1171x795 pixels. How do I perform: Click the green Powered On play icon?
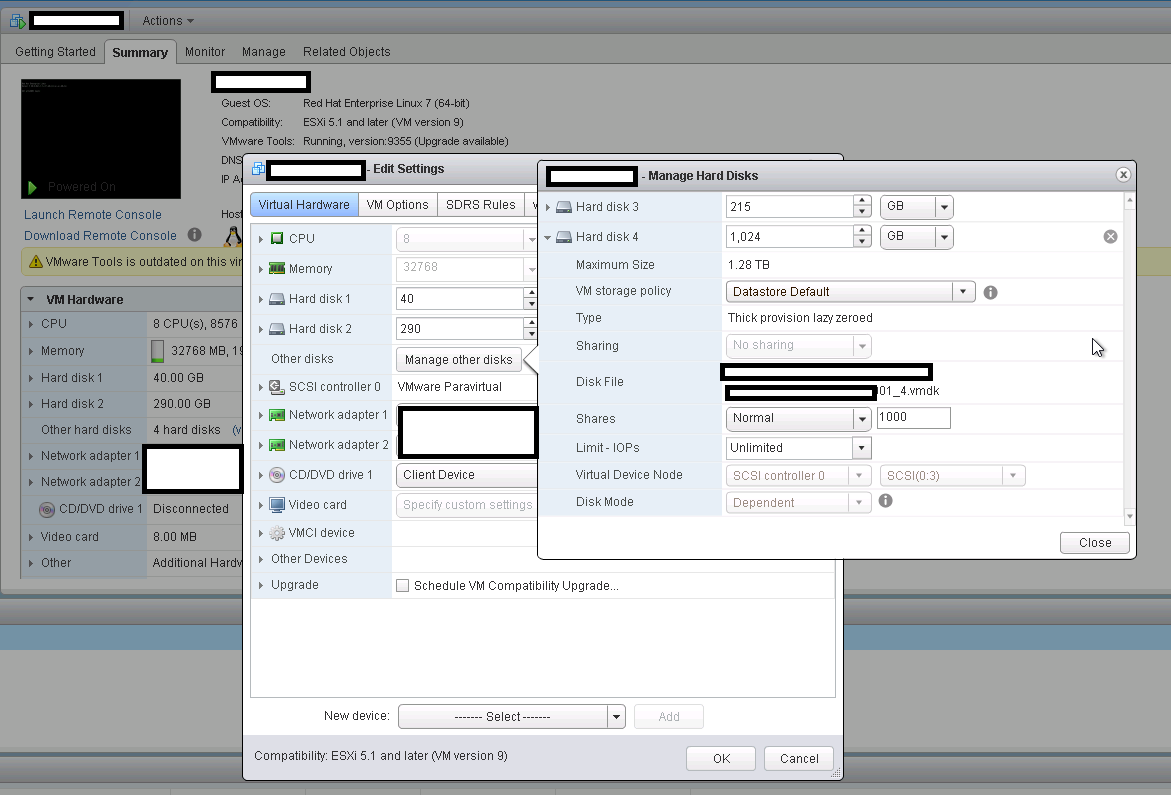[x=32, y=187]
